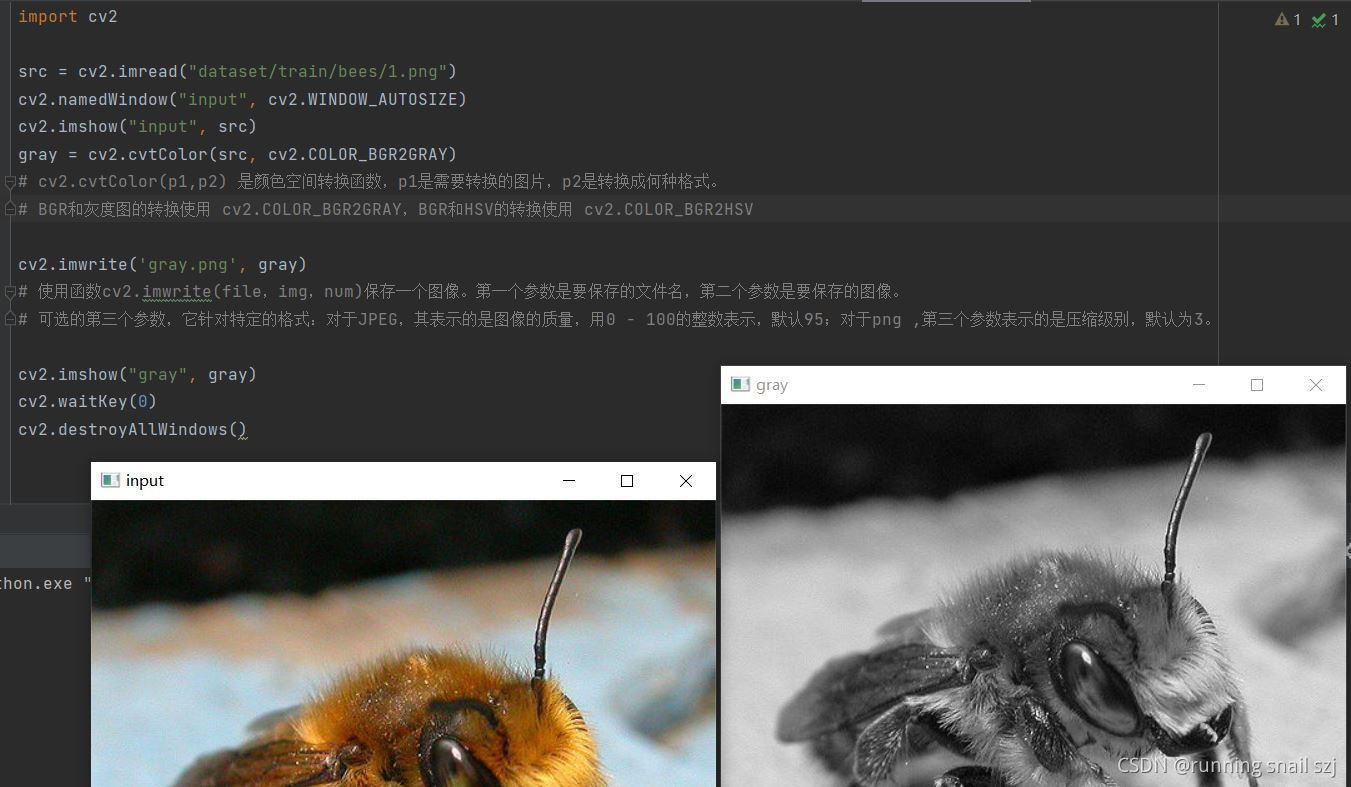The width and height of the screenshot is (1351, 787).
Task: Click the warning count indicator showing 1
Action: point(1287,19)
